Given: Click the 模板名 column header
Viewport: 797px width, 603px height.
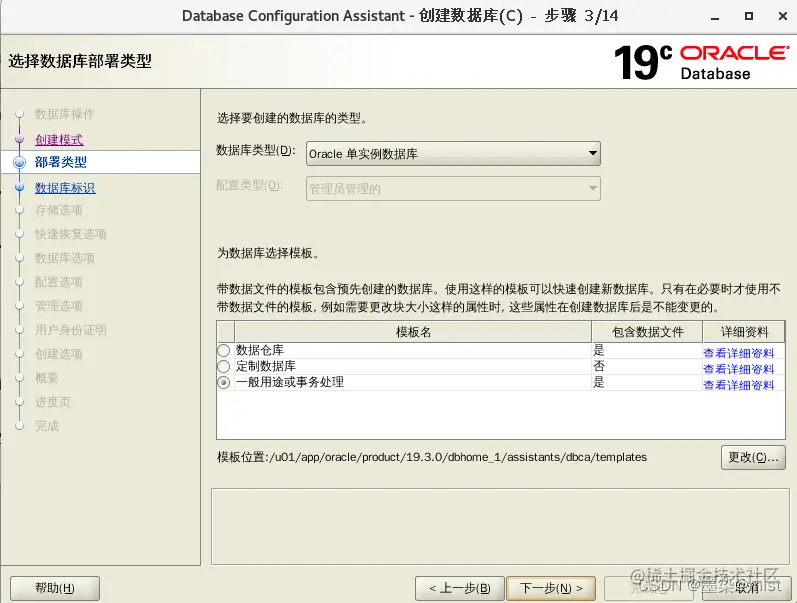Looking at the screenshot, I should (413, 332).
